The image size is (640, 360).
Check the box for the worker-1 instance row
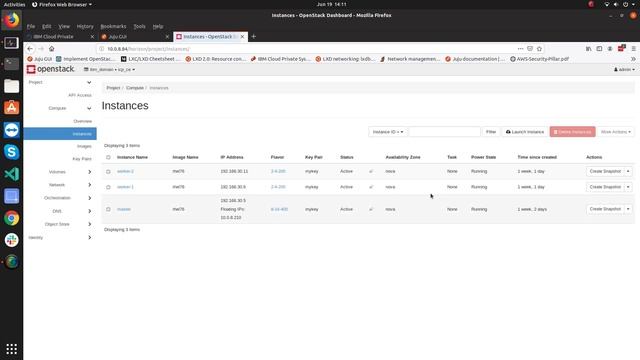(x=108, y=187)
